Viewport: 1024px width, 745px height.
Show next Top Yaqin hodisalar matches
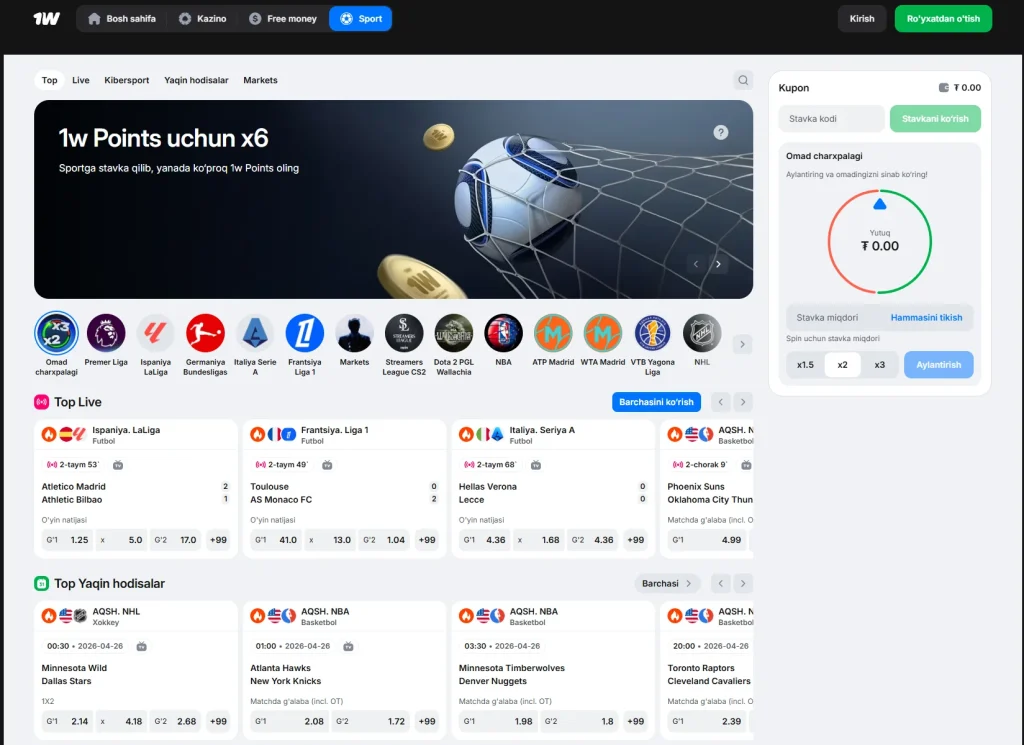743,584
